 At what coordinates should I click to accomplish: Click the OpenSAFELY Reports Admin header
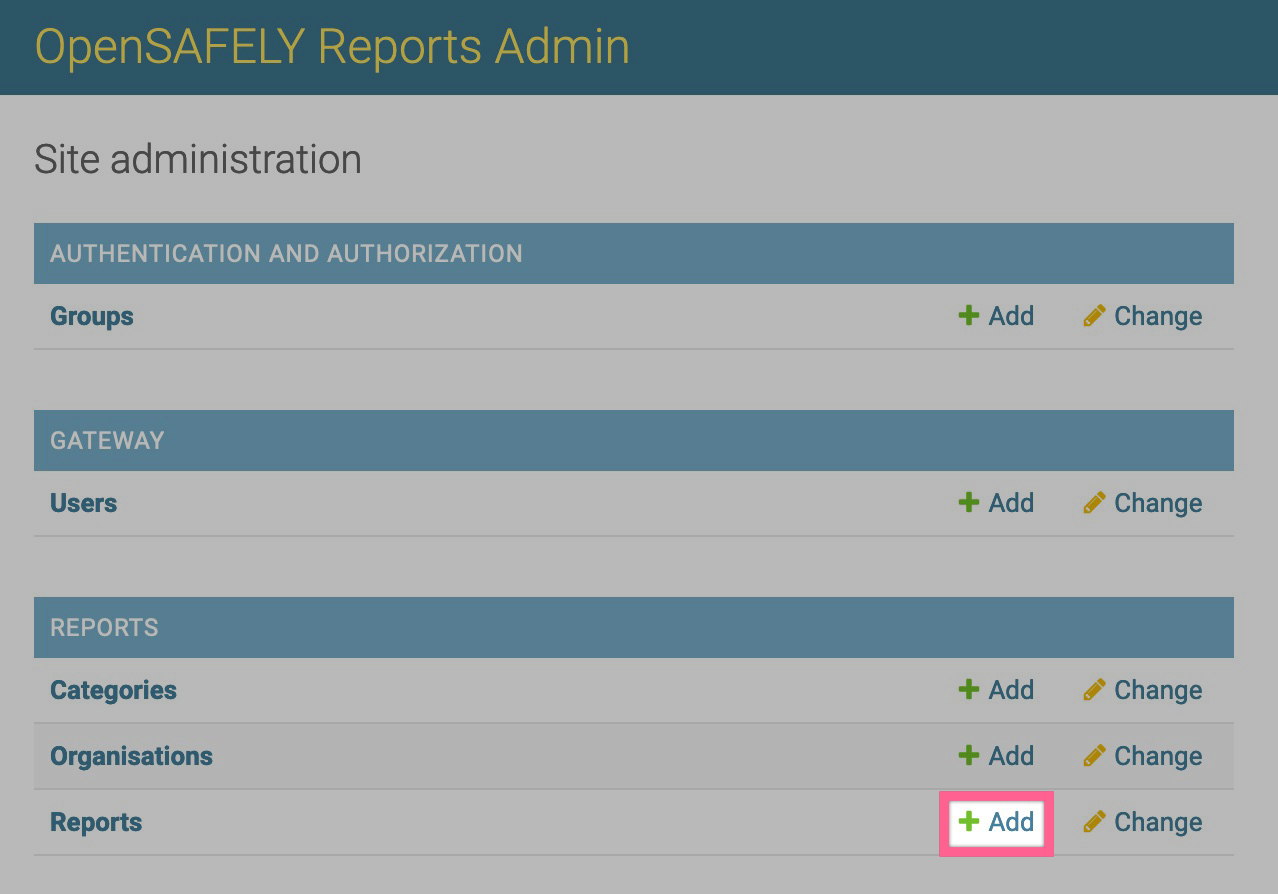point(331,46)
